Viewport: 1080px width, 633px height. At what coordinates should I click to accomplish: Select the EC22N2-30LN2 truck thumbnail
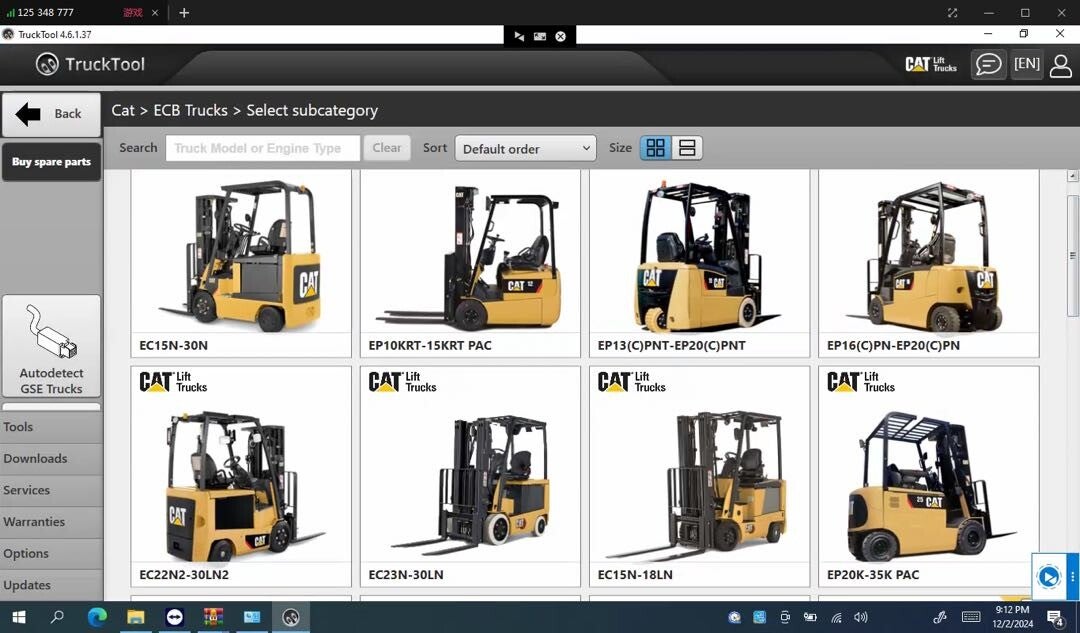tap(241, 476)
